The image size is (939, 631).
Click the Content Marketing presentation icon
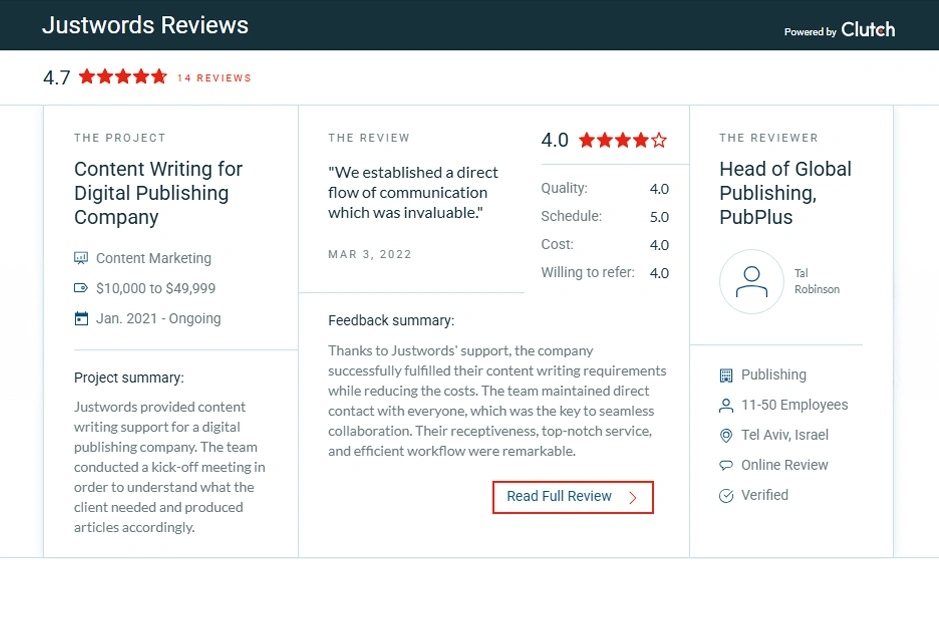[x=81, y=258]
